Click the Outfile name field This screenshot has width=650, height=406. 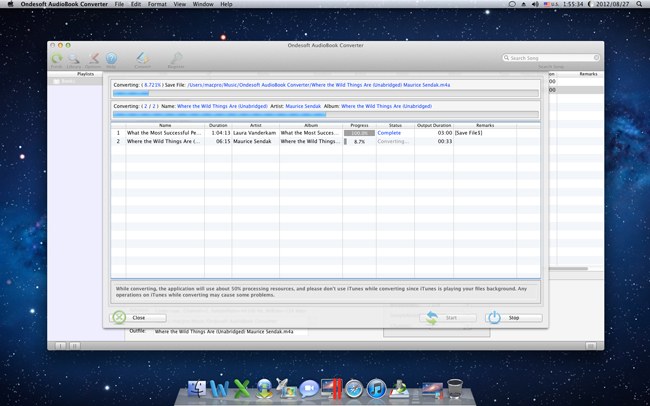(x=231, y=332)
